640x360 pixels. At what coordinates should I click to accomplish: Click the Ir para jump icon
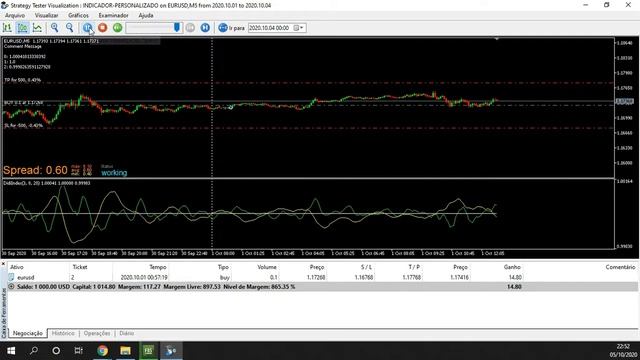tap(223, 28)
